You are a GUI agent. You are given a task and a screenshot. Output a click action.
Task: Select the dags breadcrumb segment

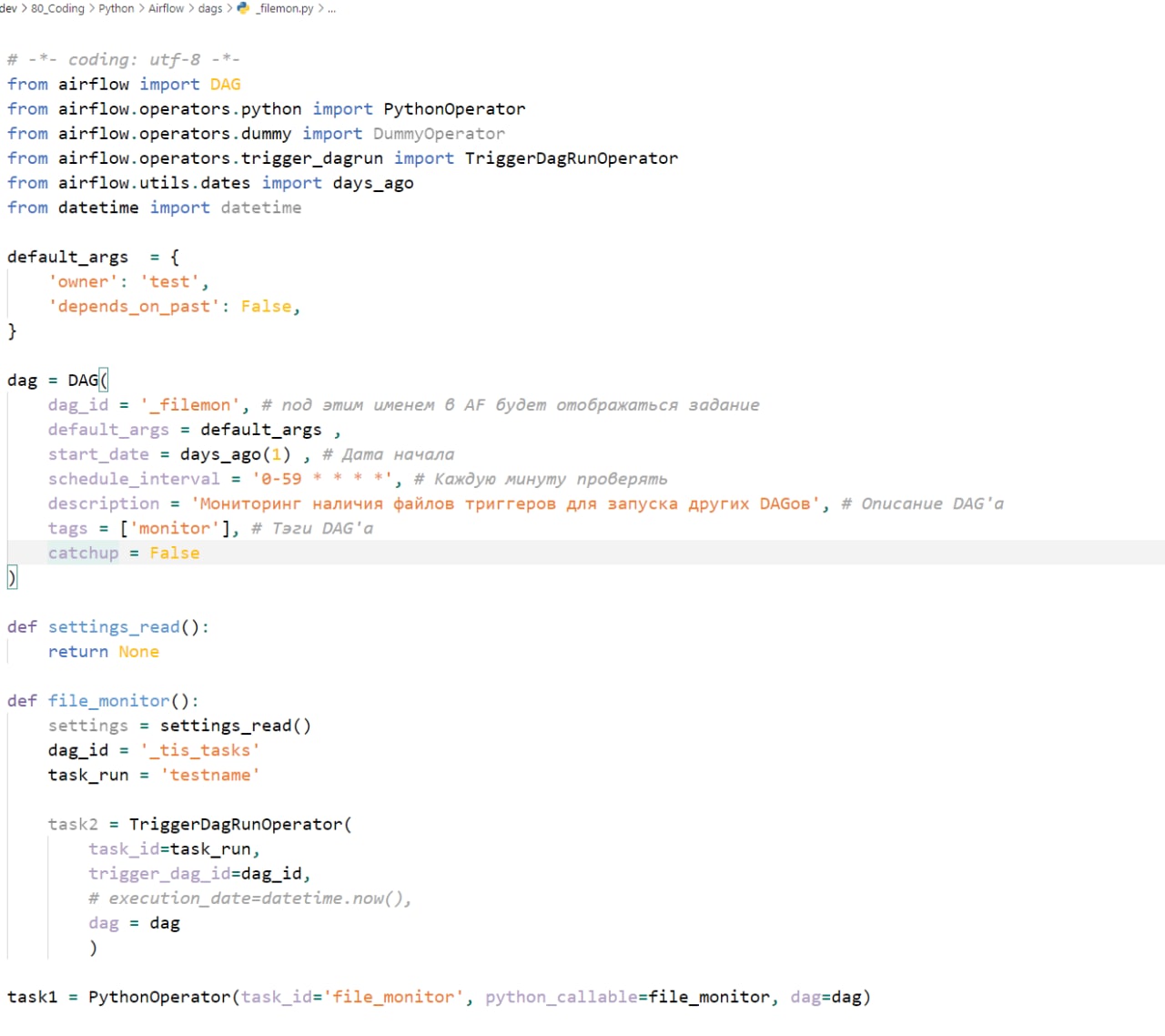click(210, 8)
